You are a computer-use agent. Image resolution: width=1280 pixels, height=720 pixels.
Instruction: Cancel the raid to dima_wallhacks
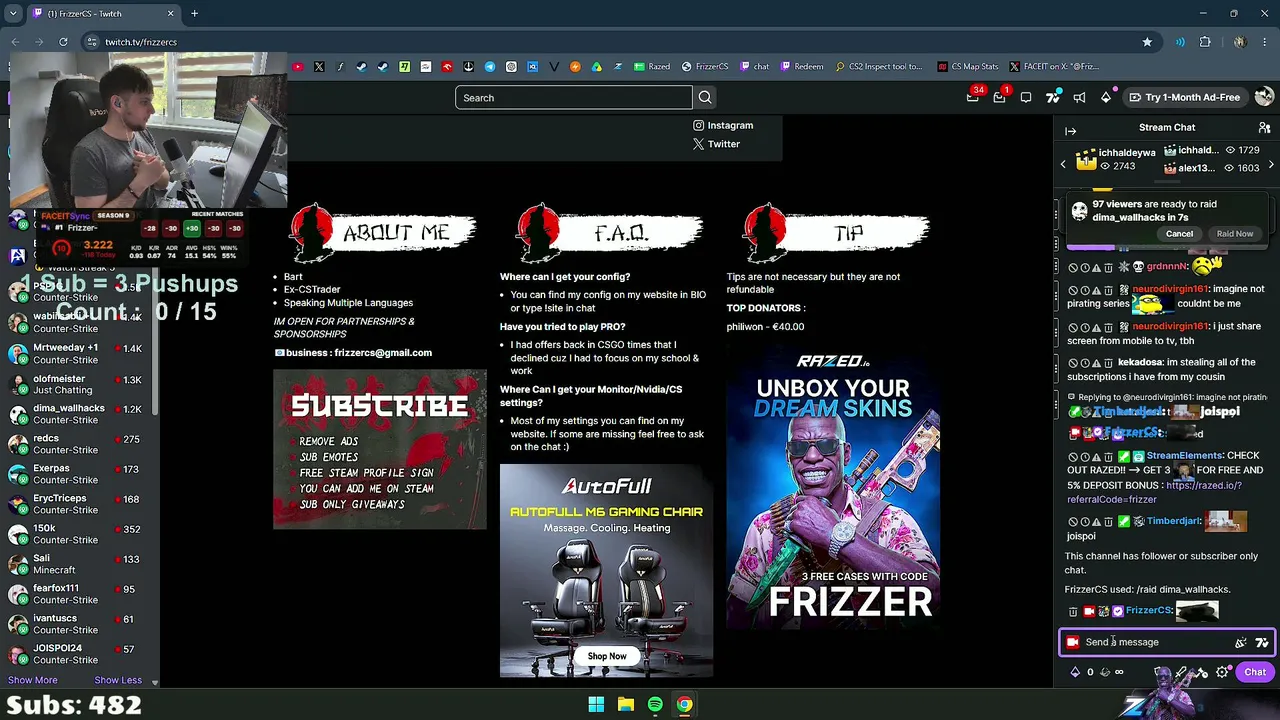pos(1179,233)
